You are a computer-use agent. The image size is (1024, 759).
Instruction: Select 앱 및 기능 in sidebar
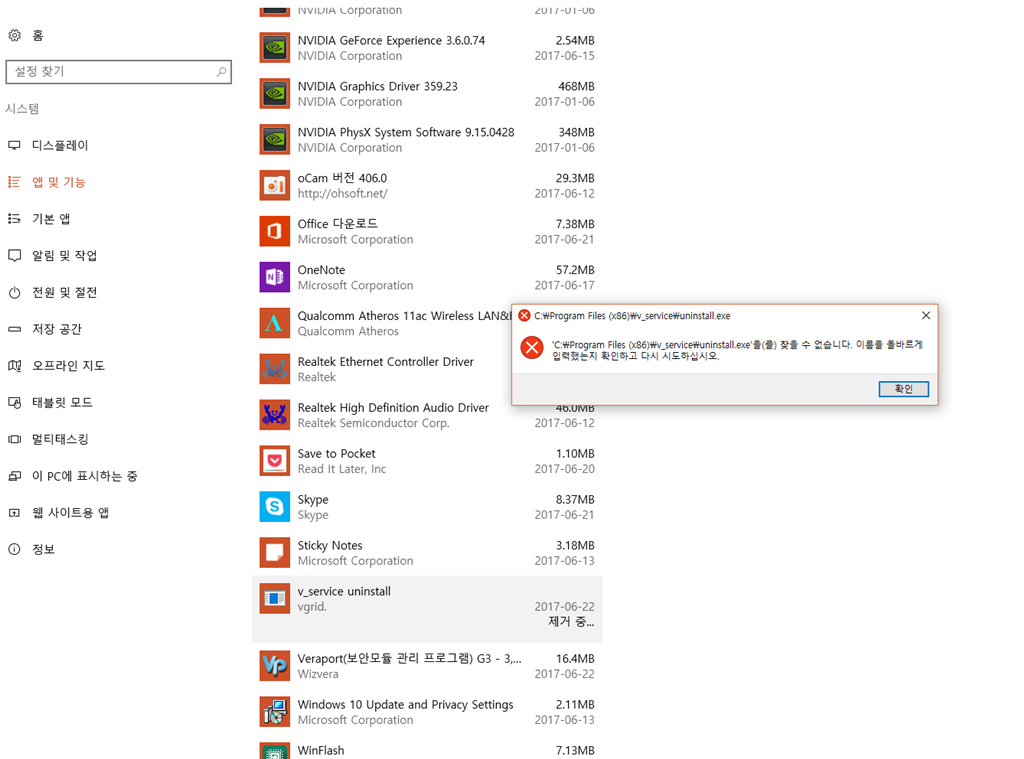(58, 182)
